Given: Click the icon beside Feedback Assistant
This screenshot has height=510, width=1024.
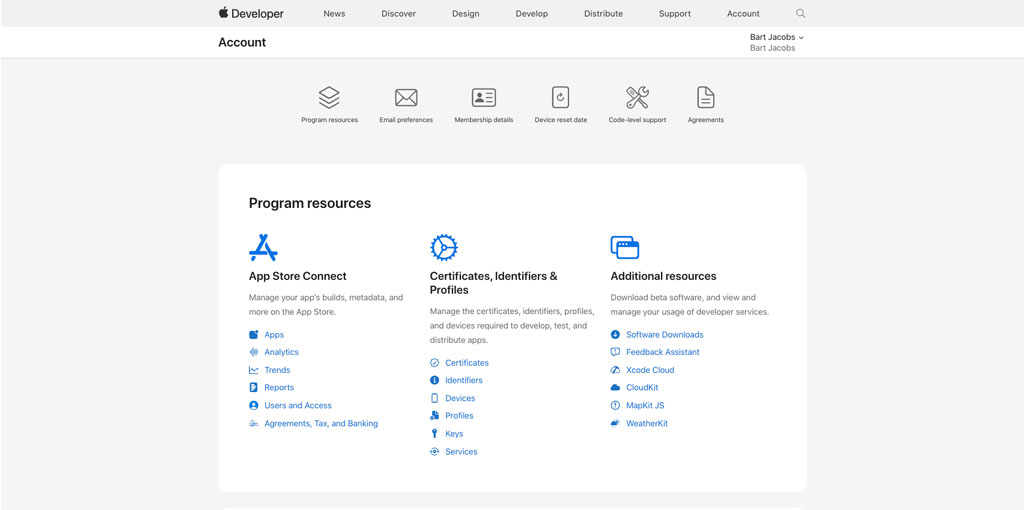Looking at the screenshot, I should [x=615, y=352].
